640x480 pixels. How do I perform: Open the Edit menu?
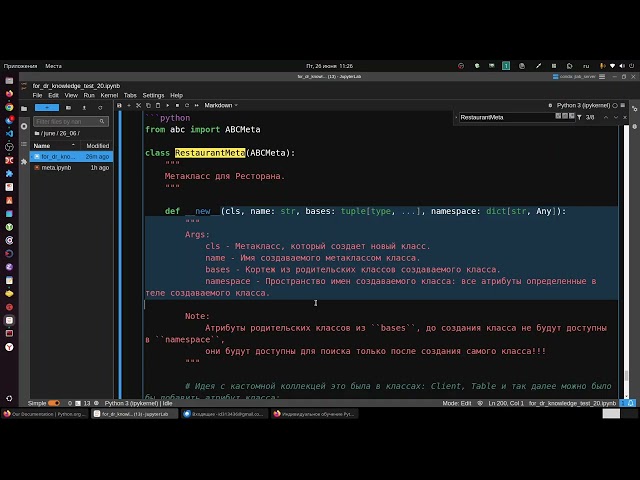pyautogui.click(x=53, y=96)
